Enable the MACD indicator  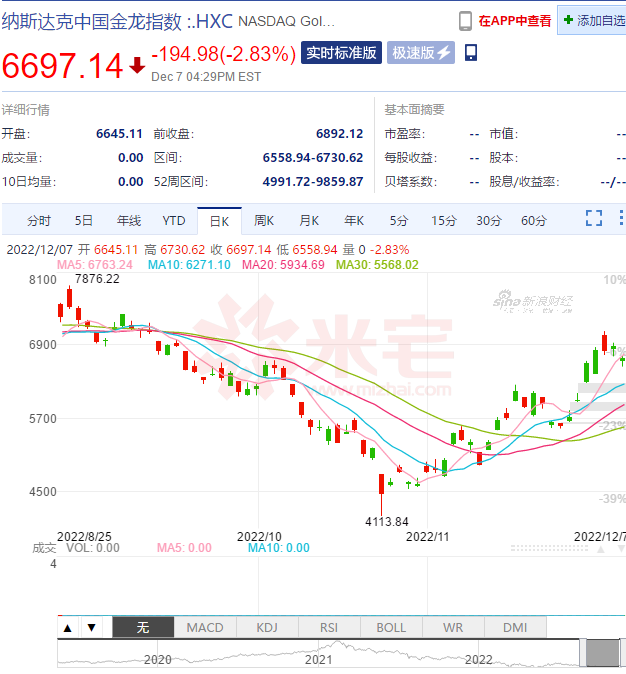coord(205,628)
